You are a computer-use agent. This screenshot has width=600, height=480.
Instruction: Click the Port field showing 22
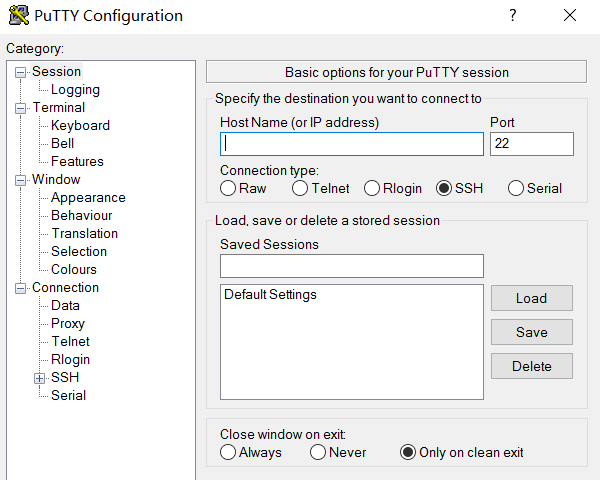tap(532, 144)
